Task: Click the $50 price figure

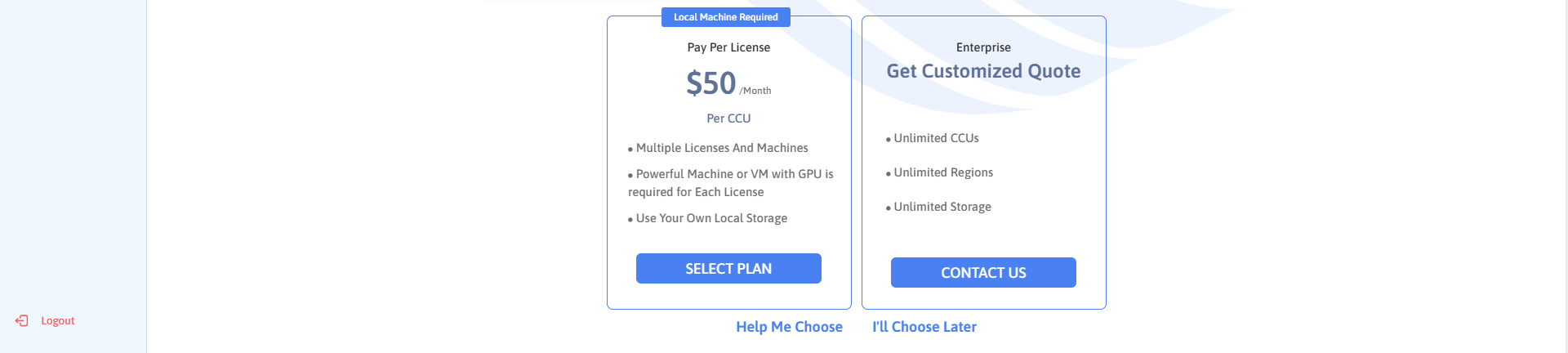Action: point(710,83)
